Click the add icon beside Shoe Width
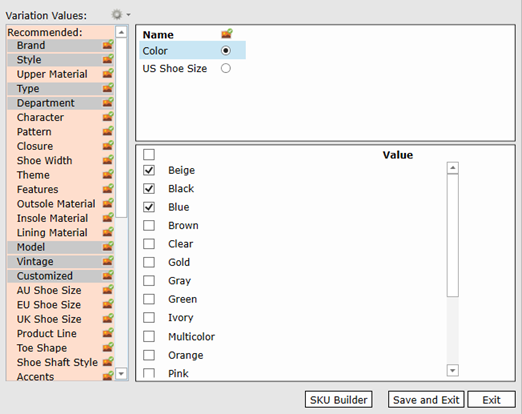This screenshot has width=522, height=414. tap(108, 160)
